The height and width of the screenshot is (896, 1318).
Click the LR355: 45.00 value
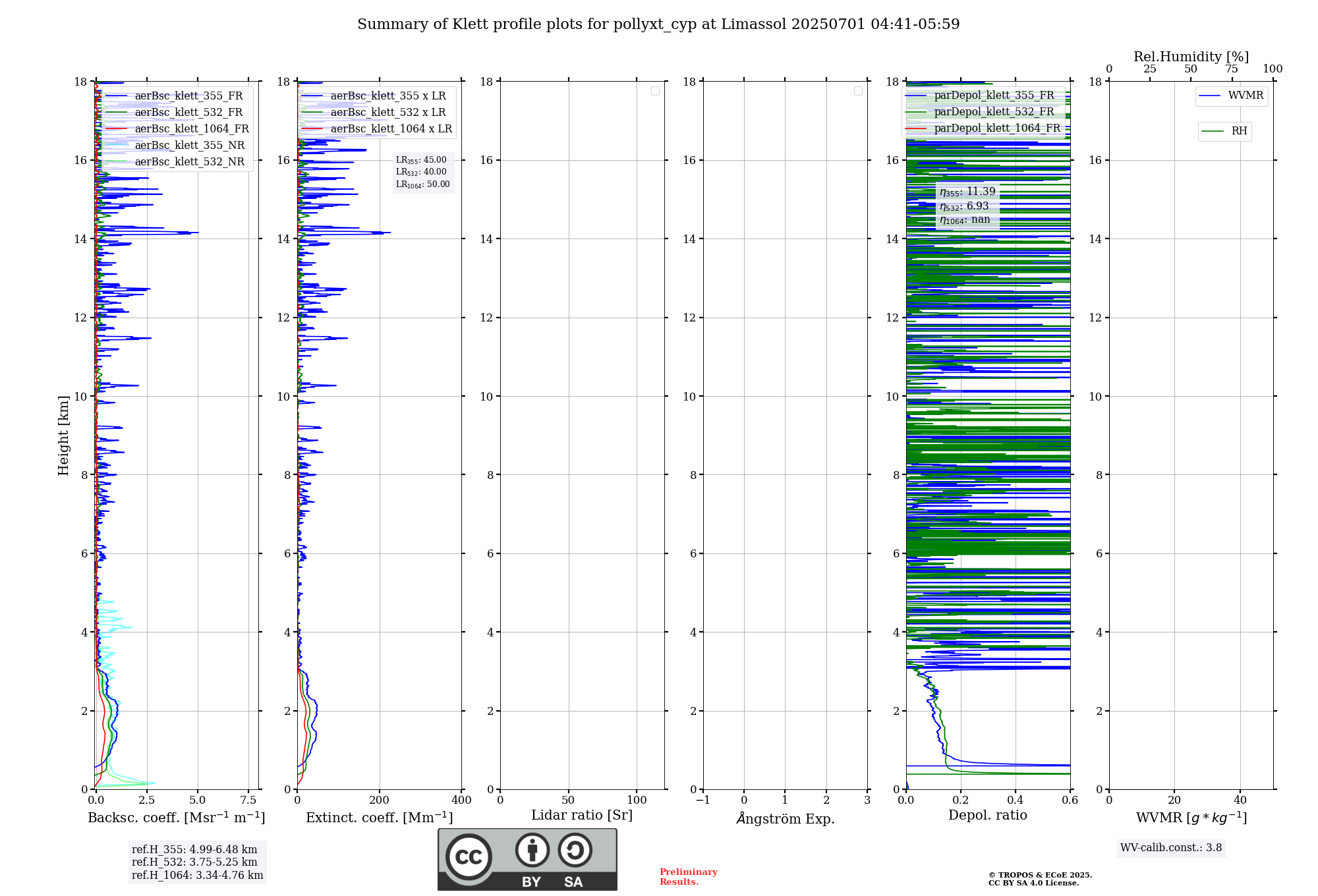click(421, 160)
